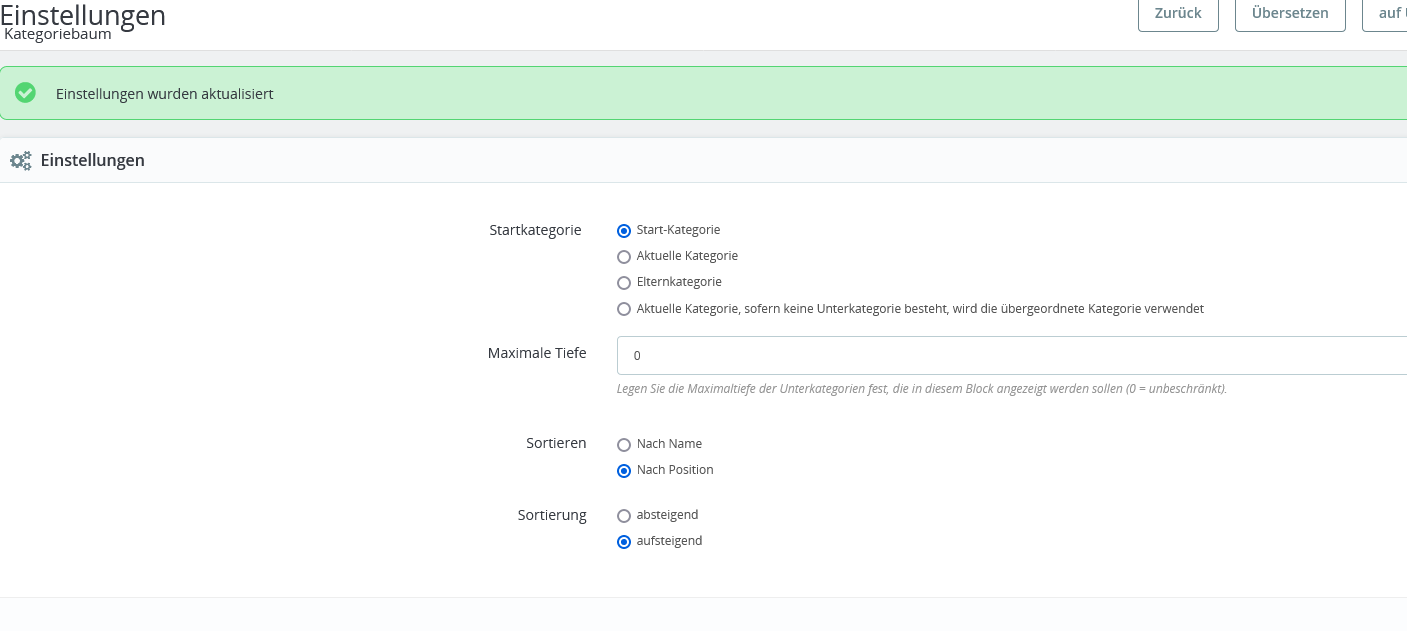This screenshot has width=1407, height=631.
Task: Click the partially visible auf button
Action: pos(1385,14)
